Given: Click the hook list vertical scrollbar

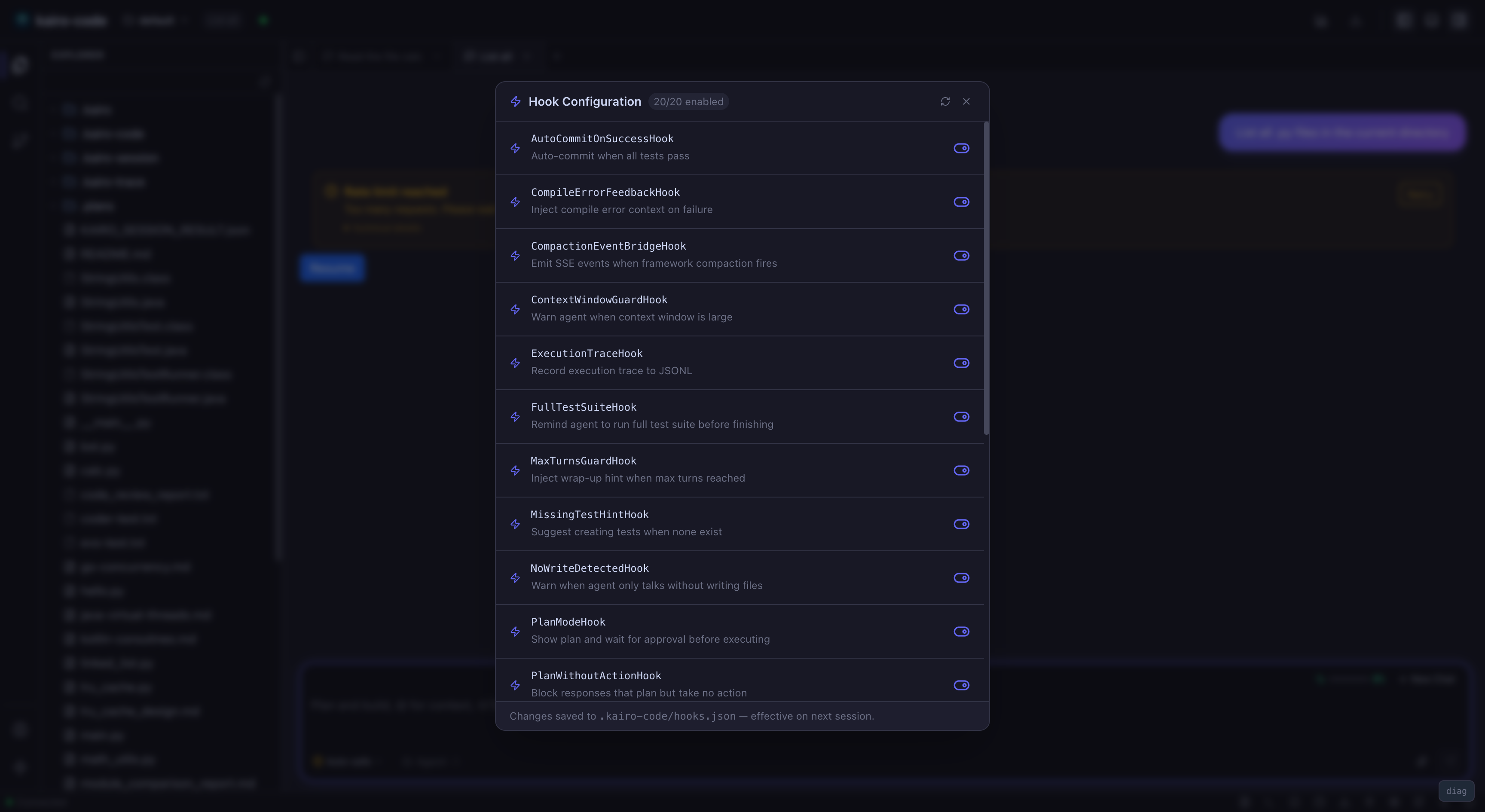Looking at the screenshot, I should click(987, 278).
